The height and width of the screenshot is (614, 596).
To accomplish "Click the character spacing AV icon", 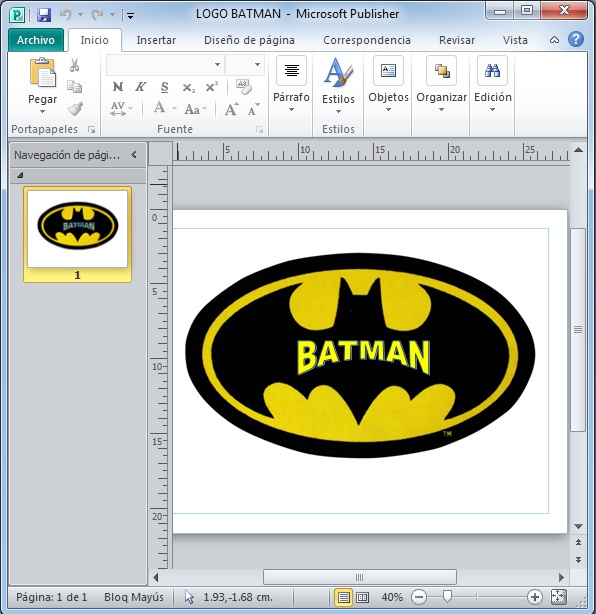I will [118, 108].
